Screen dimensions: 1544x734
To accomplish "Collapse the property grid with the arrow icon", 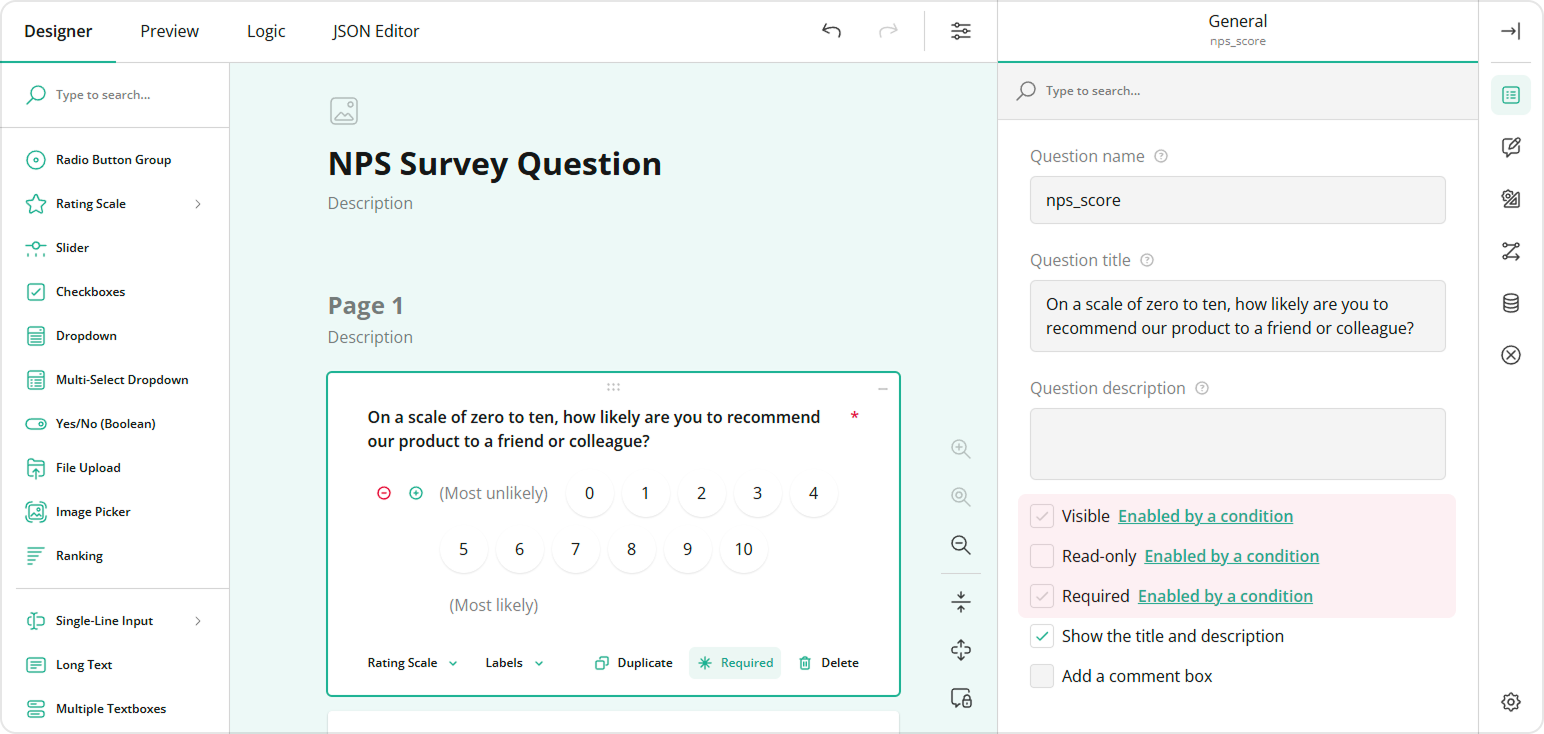I will [x=1511, y=31].
